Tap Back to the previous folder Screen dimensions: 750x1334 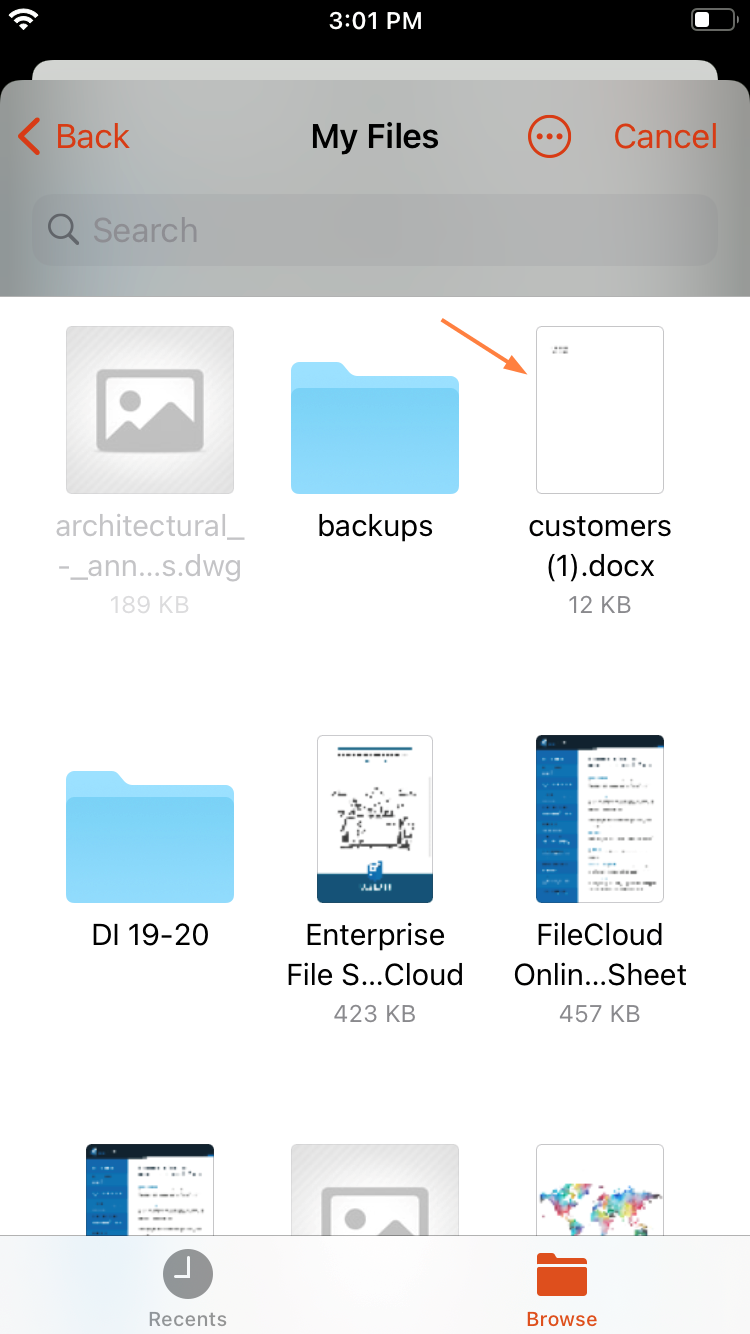(73, 136)
